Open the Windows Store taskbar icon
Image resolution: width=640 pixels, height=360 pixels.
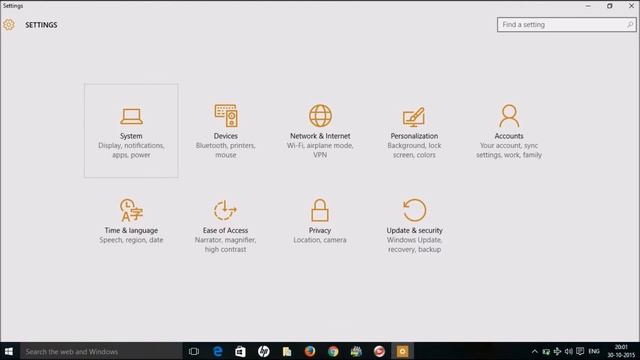(x=240, y=351)
